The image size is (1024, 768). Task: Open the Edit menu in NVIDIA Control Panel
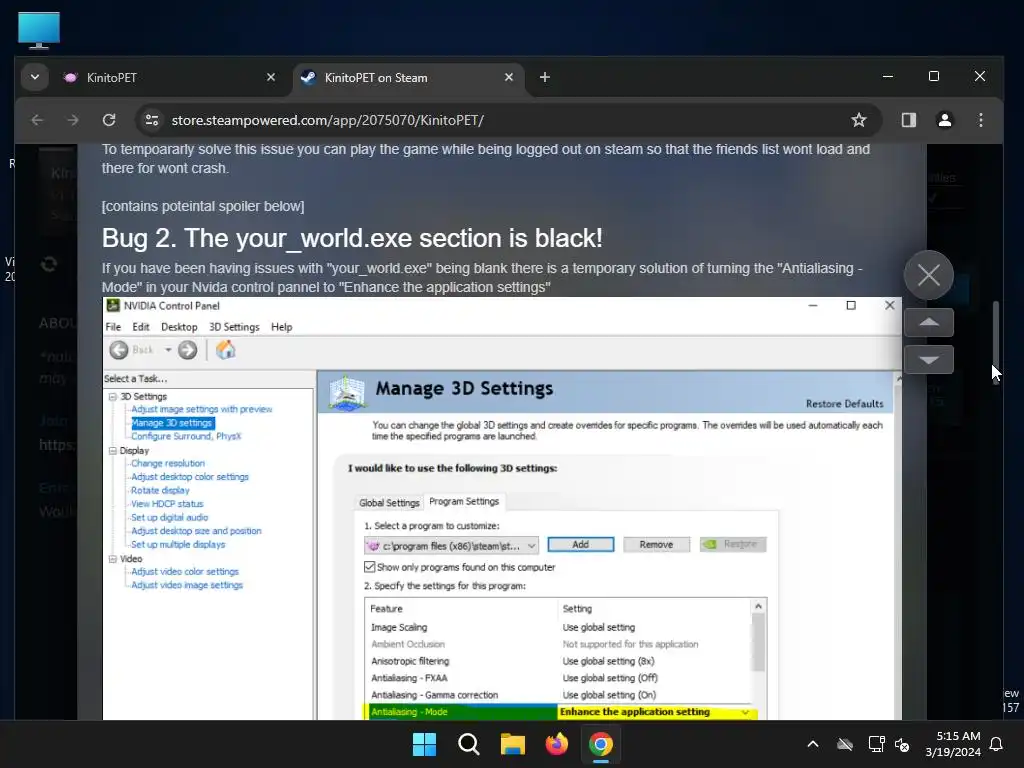coord(140,327)
